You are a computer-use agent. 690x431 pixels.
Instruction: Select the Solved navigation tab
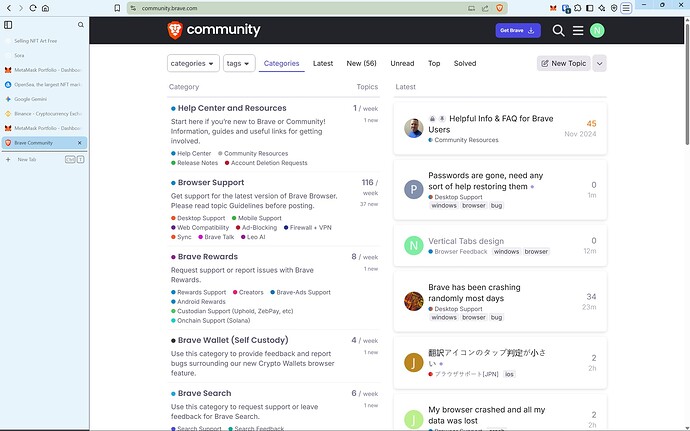tap(465, 63)
